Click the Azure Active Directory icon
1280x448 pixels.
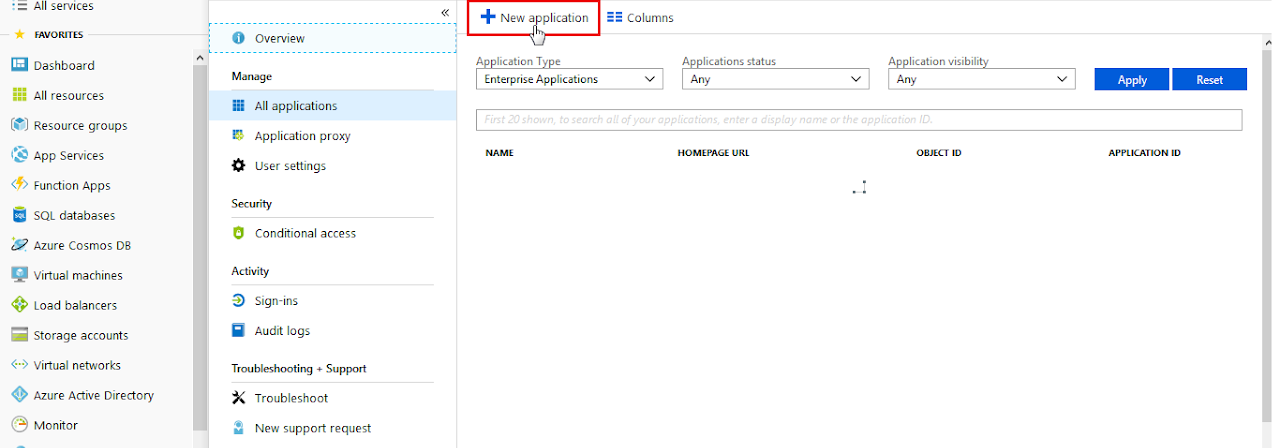pos(18,395)
